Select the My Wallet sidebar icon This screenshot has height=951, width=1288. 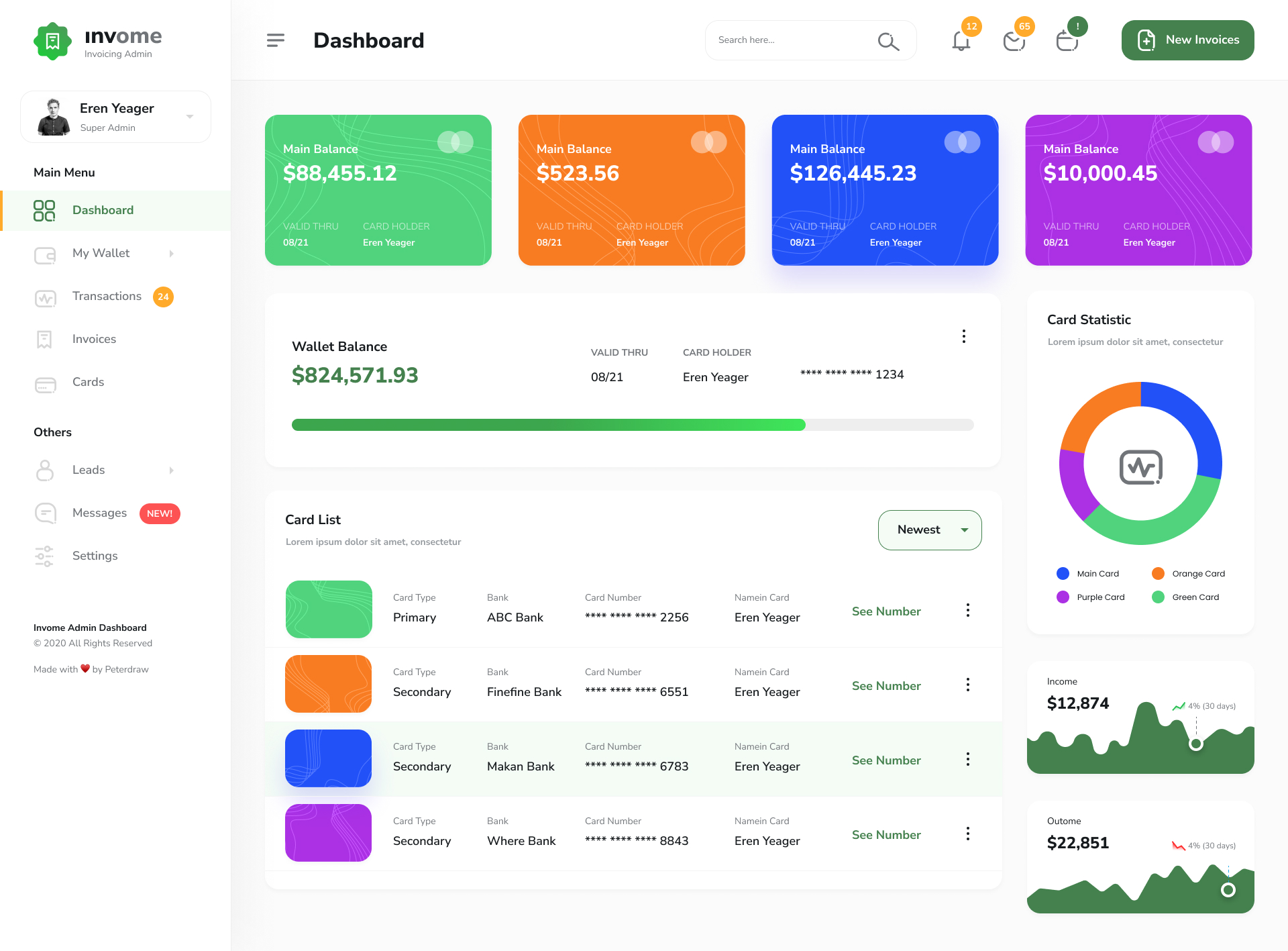pyautogui.click(x=44, y=255)
